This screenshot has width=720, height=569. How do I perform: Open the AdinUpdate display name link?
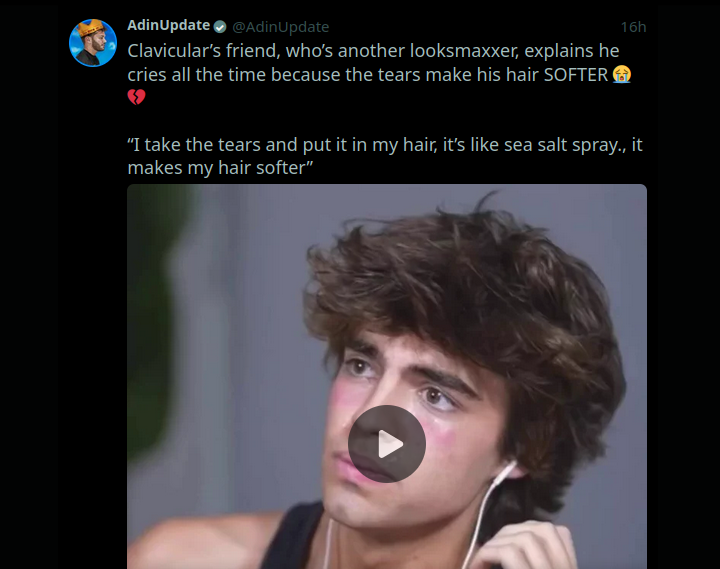(168, 26)
